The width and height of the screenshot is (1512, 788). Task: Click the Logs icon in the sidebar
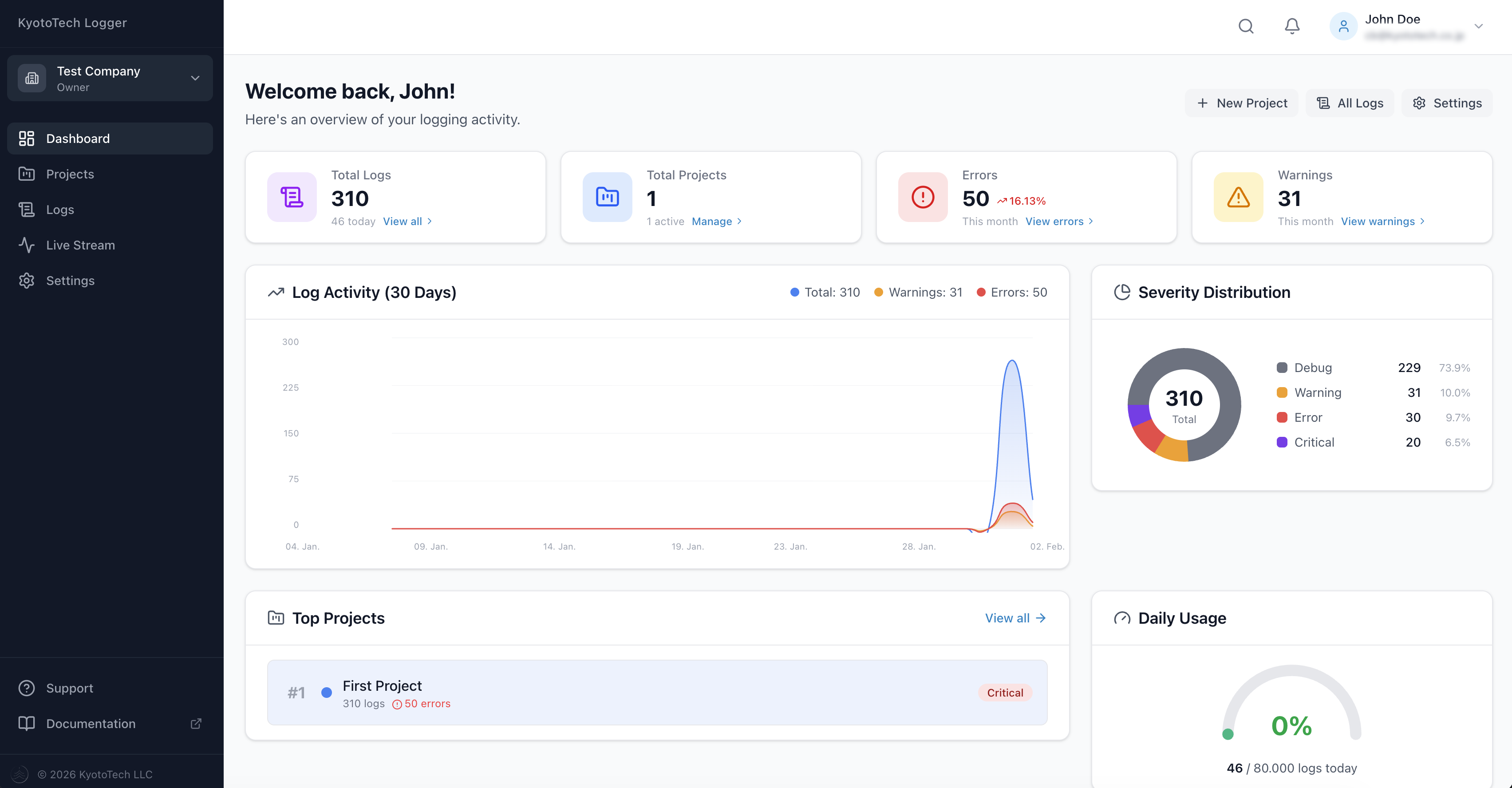click(x=27, y=210)
